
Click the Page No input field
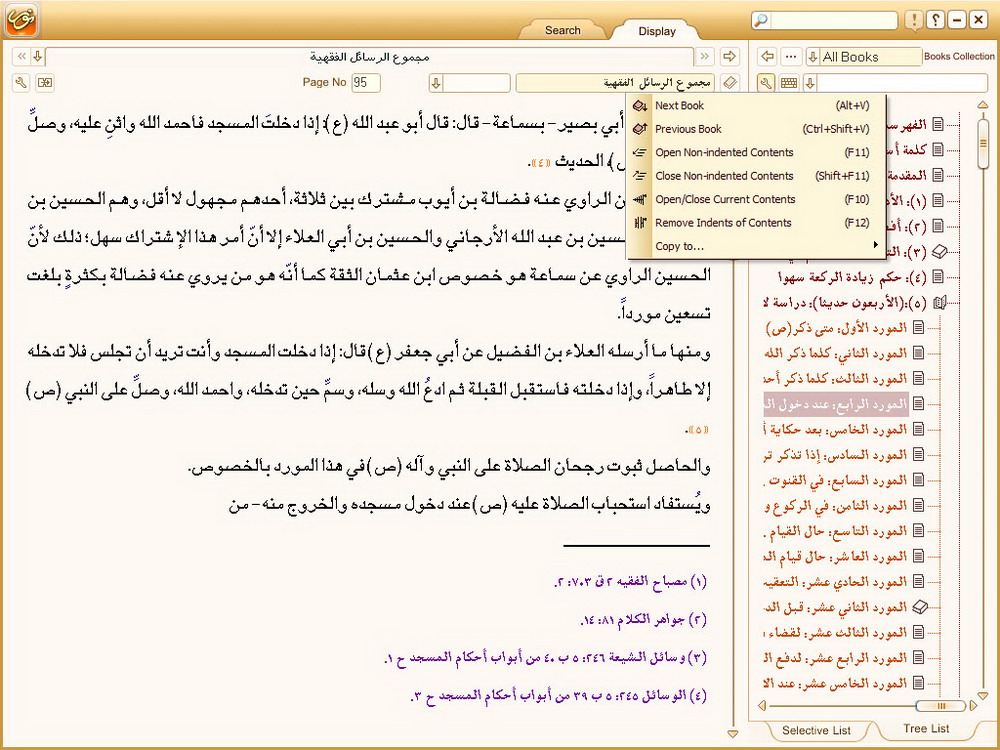366,82
